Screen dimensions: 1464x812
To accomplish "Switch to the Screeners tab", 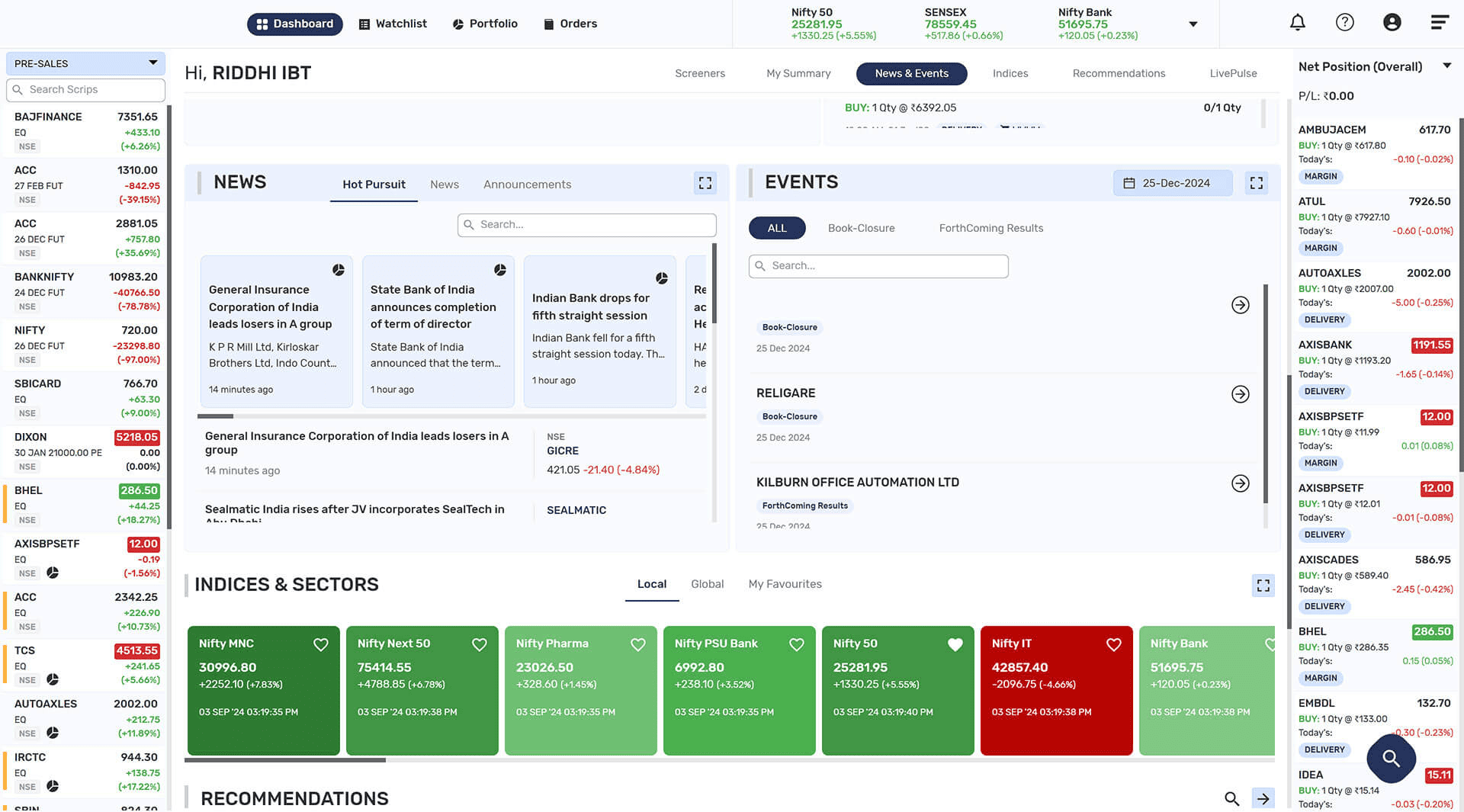I will point(700,73).
